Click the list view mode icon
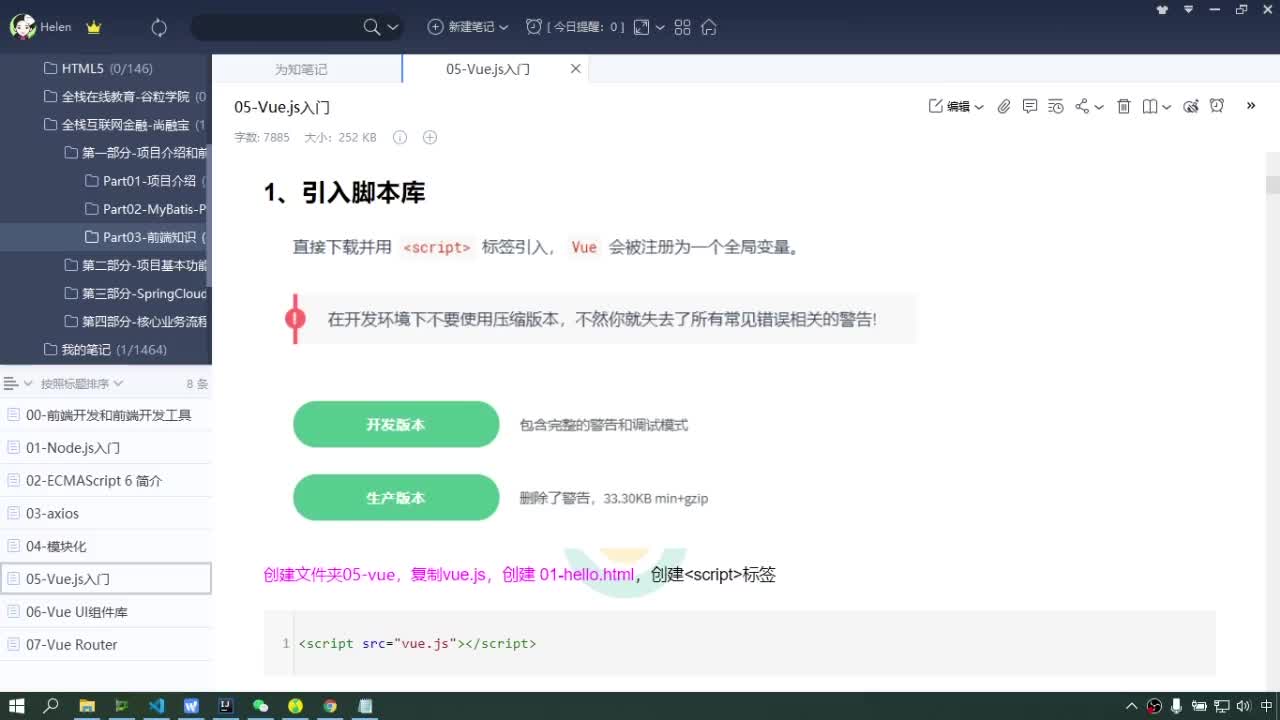Image resolution: width=1280 pixels, height=720 pixels. [x=12, y=383]
